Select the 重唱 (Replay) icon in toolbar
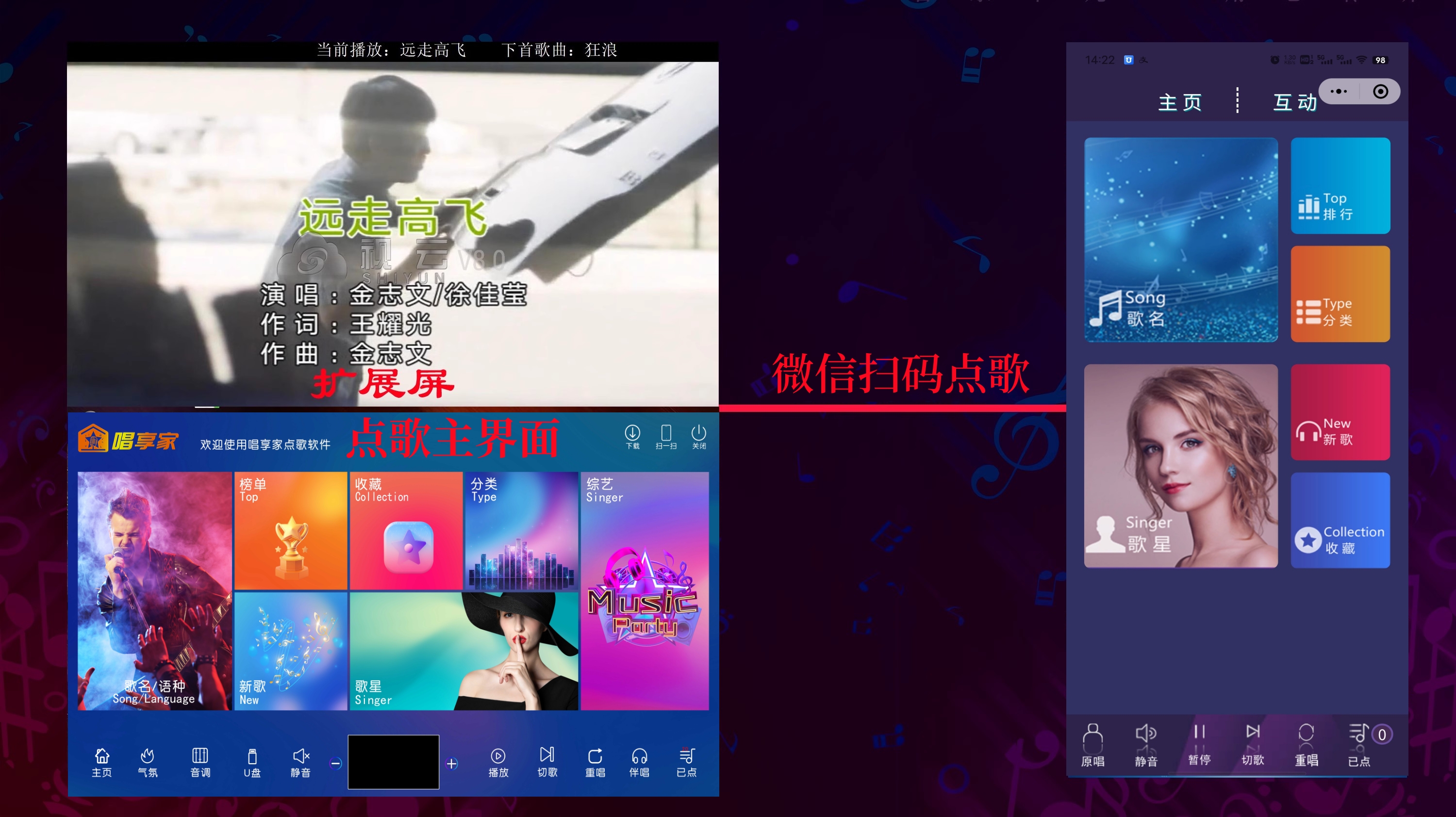The image size is (1456, 817). pyautogui.click(x=592, y=757)
